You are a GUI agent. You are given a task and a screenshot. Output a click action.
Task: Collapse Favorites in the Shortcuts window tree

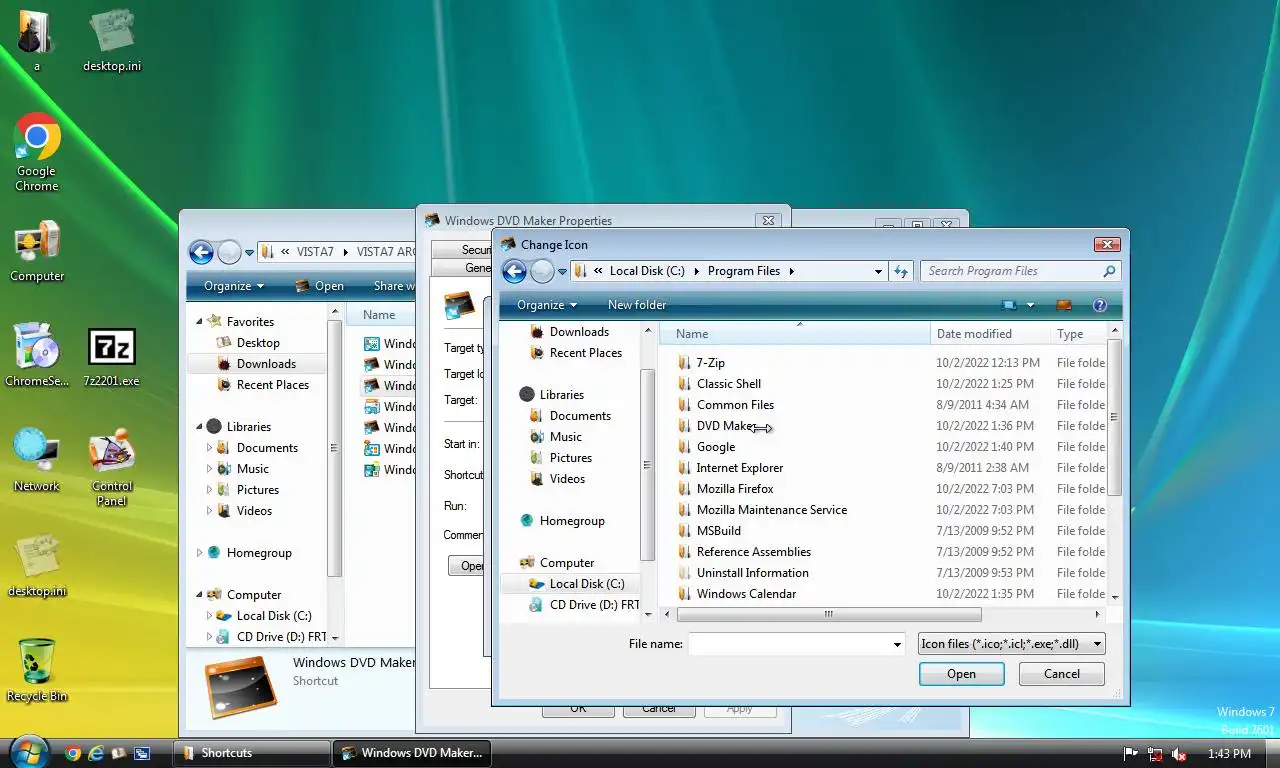(x=199, y=322)
